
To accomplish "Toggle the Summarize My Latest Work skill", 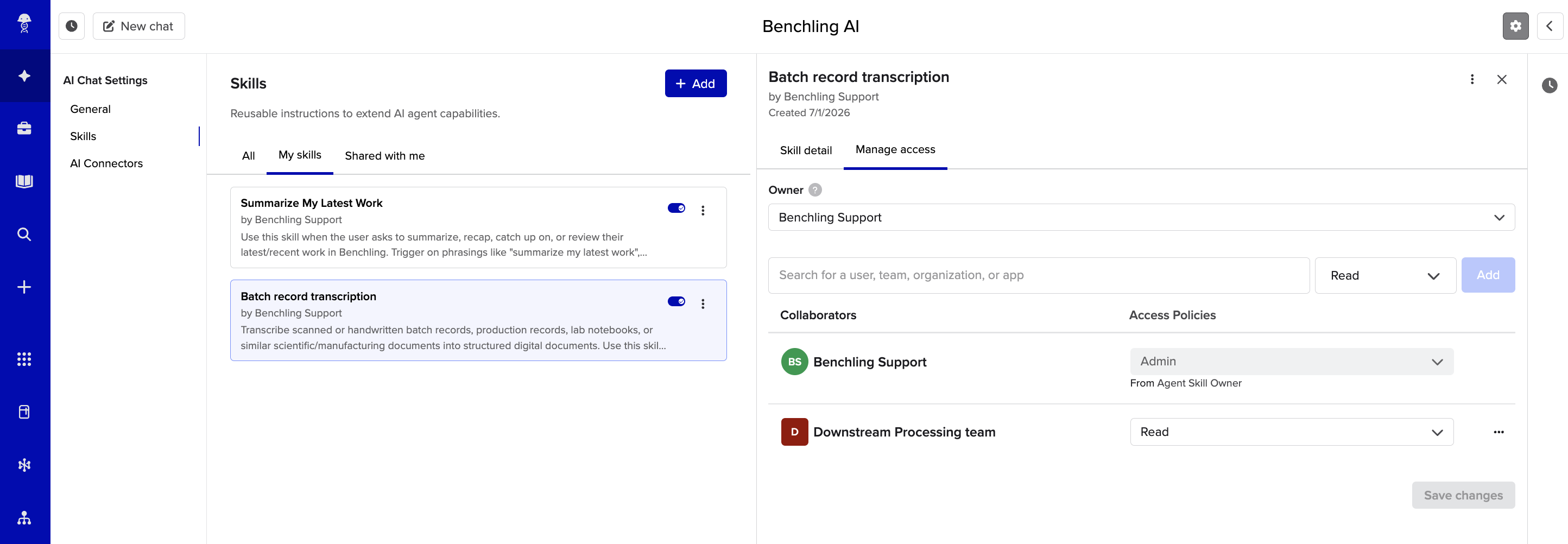I will (x=676, y=208).
